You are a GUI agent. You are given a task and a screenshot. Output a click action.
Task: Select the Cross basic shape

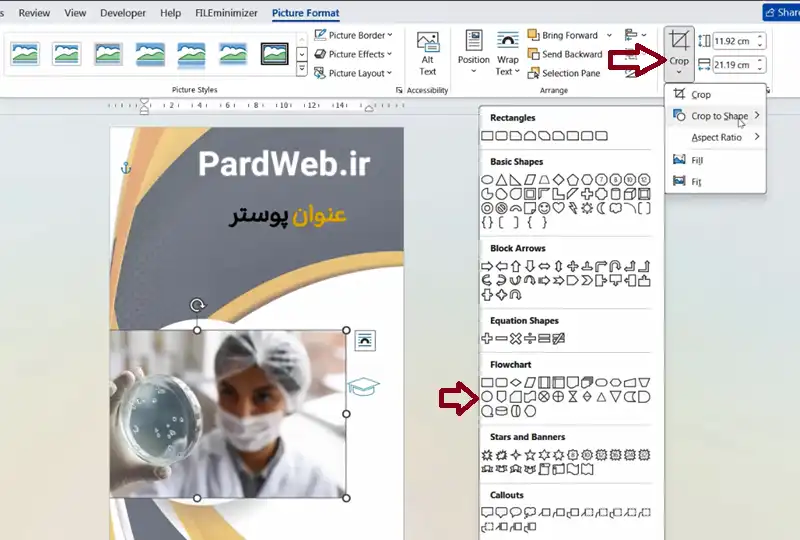[x=587, y=194]
